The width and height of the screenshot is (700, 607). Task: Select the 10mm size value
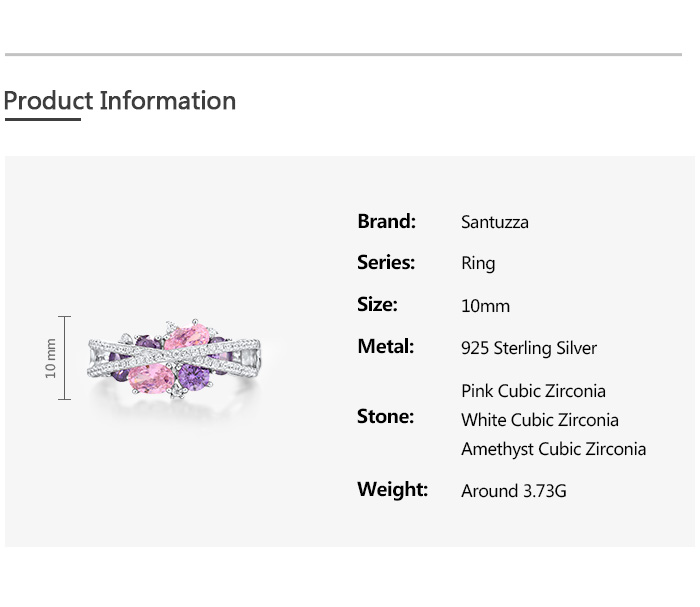pos(485,306)
